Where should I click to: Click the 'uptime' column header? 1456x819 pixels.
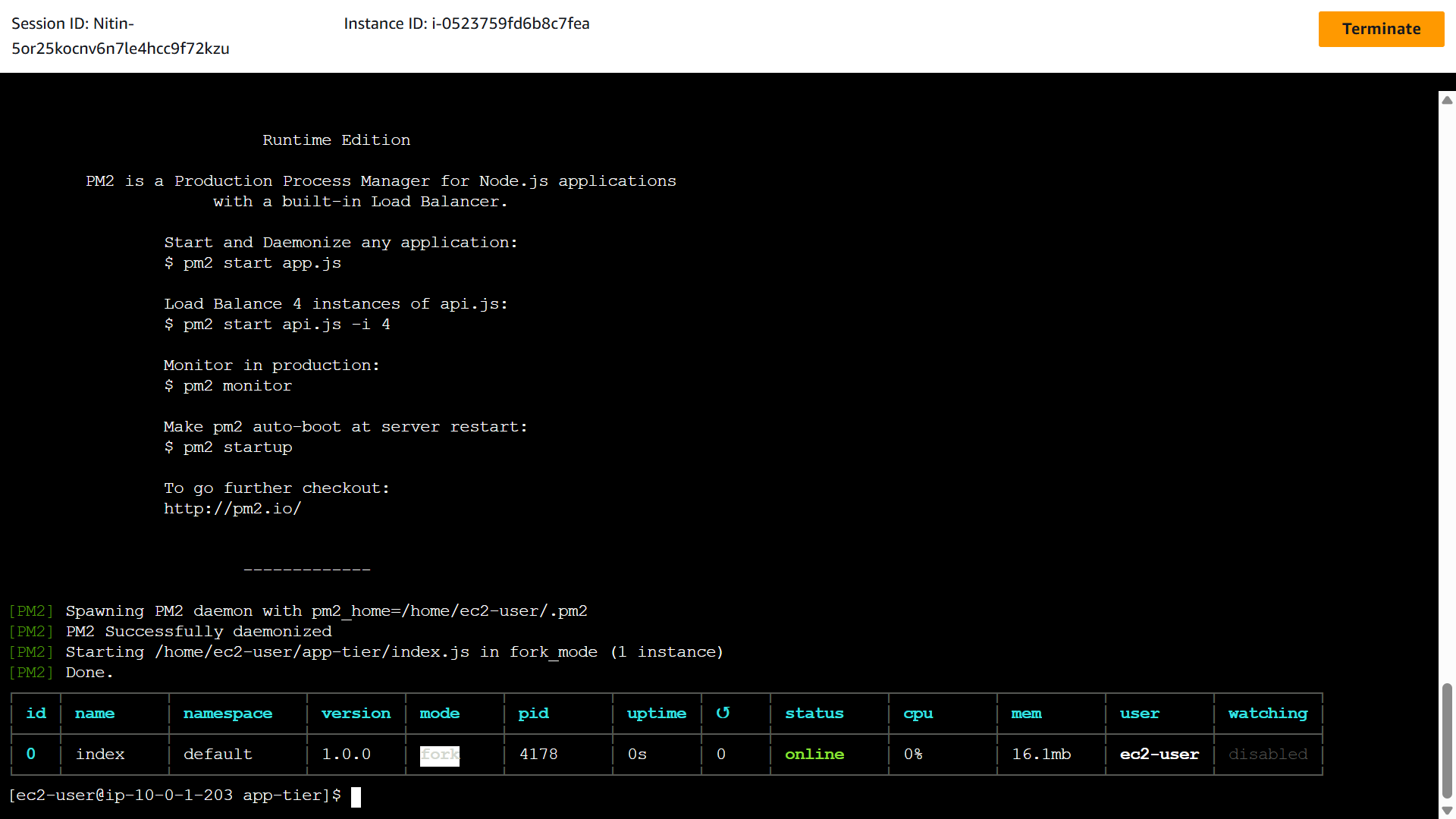pos(657,714)
